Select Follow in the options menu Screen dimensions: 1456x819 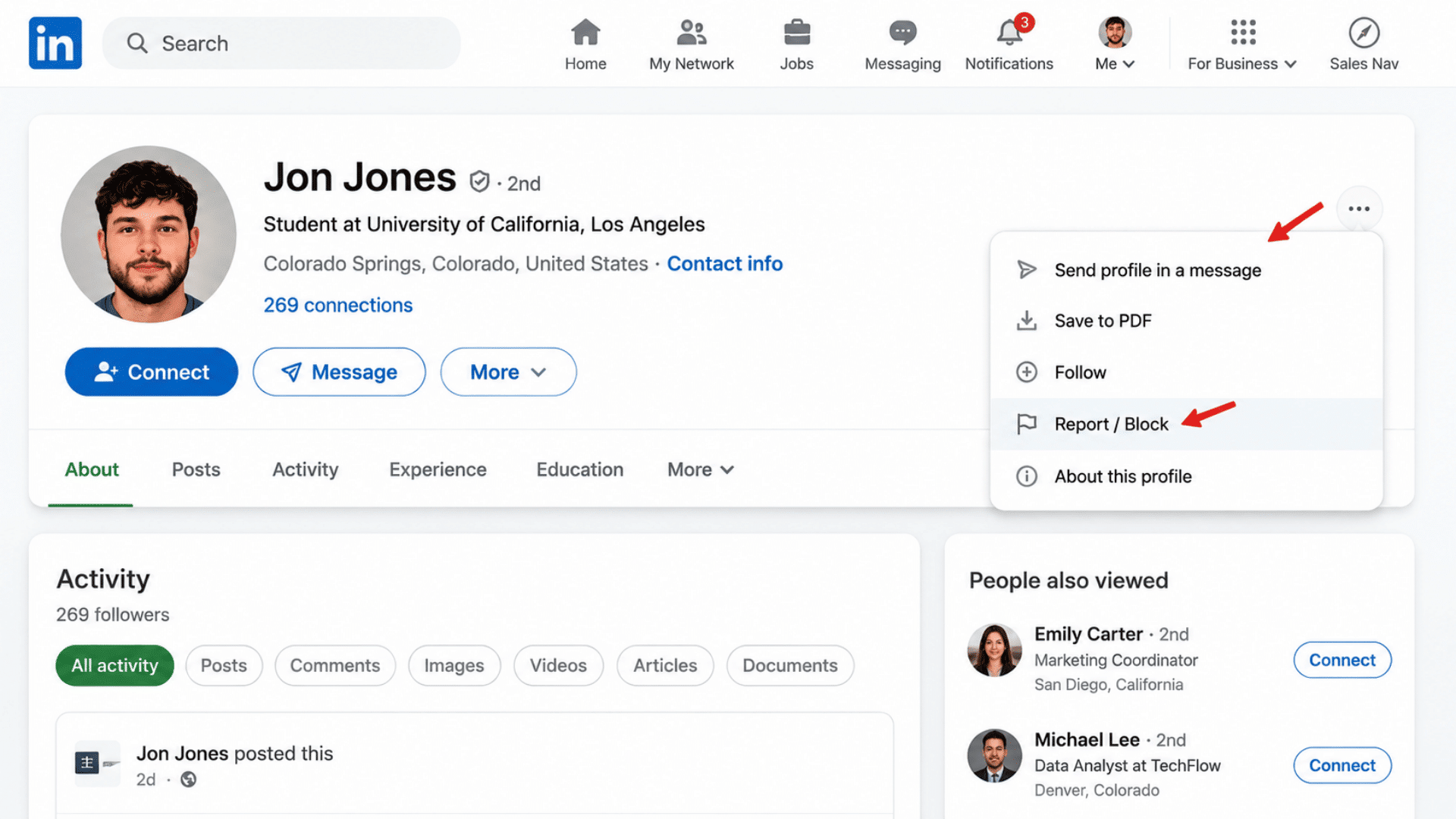click(x=1186, y=372)
